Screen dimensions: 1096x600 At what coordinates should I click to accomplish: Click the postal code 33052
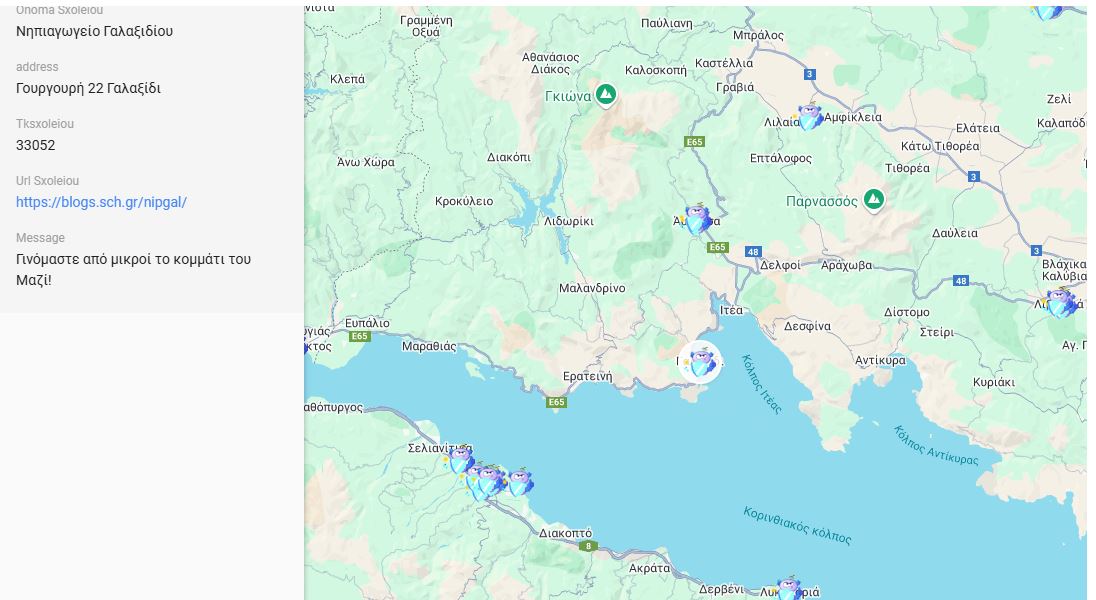(x=36, y=145)
